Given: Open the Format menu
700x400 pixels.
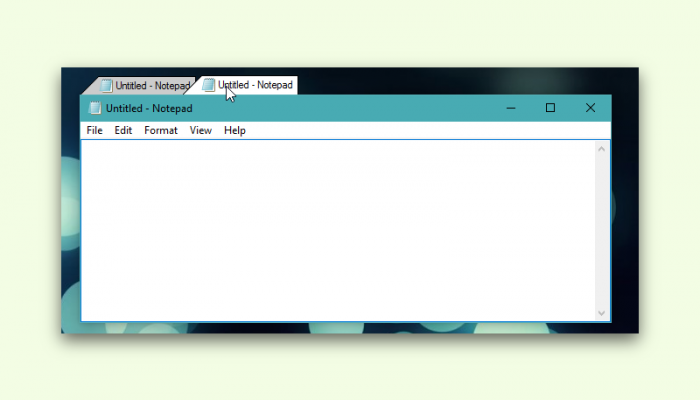Looking at the screenshot, I should tap(161, 130).
